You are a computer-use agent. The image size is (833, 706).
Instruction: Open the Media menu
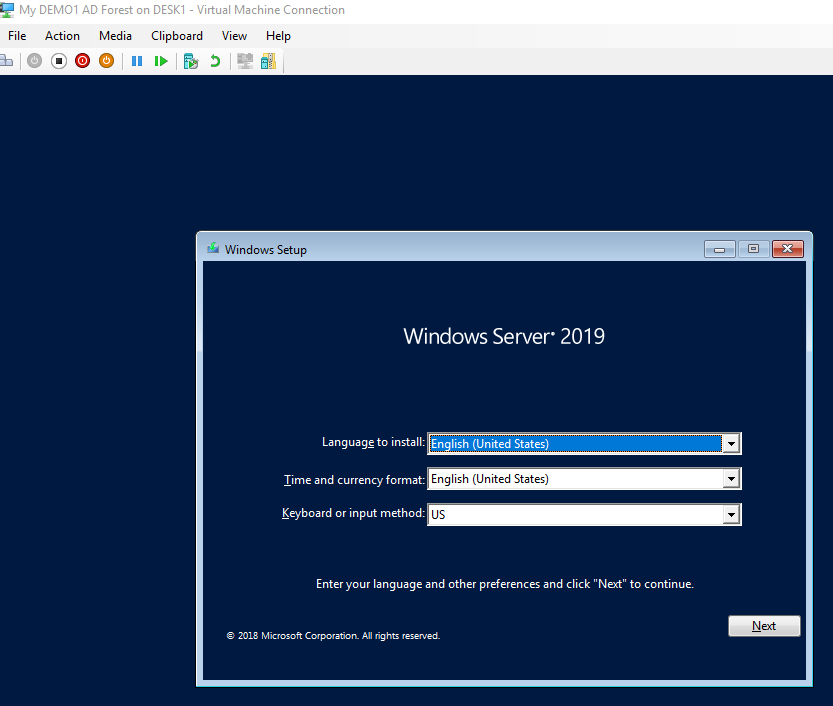click(x=115, y=36)
